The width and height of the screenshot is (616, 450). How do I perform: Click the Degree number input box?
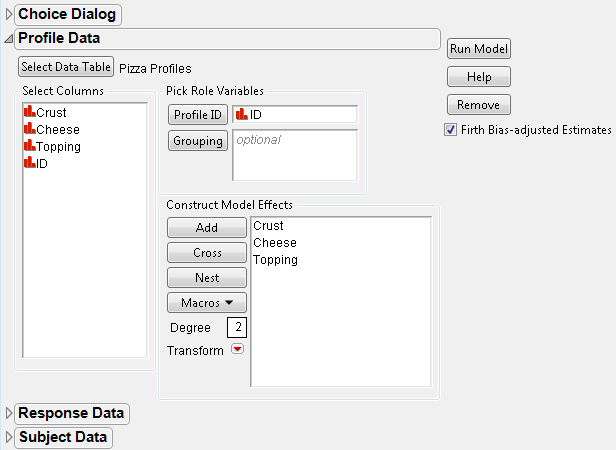pos(236,328)
